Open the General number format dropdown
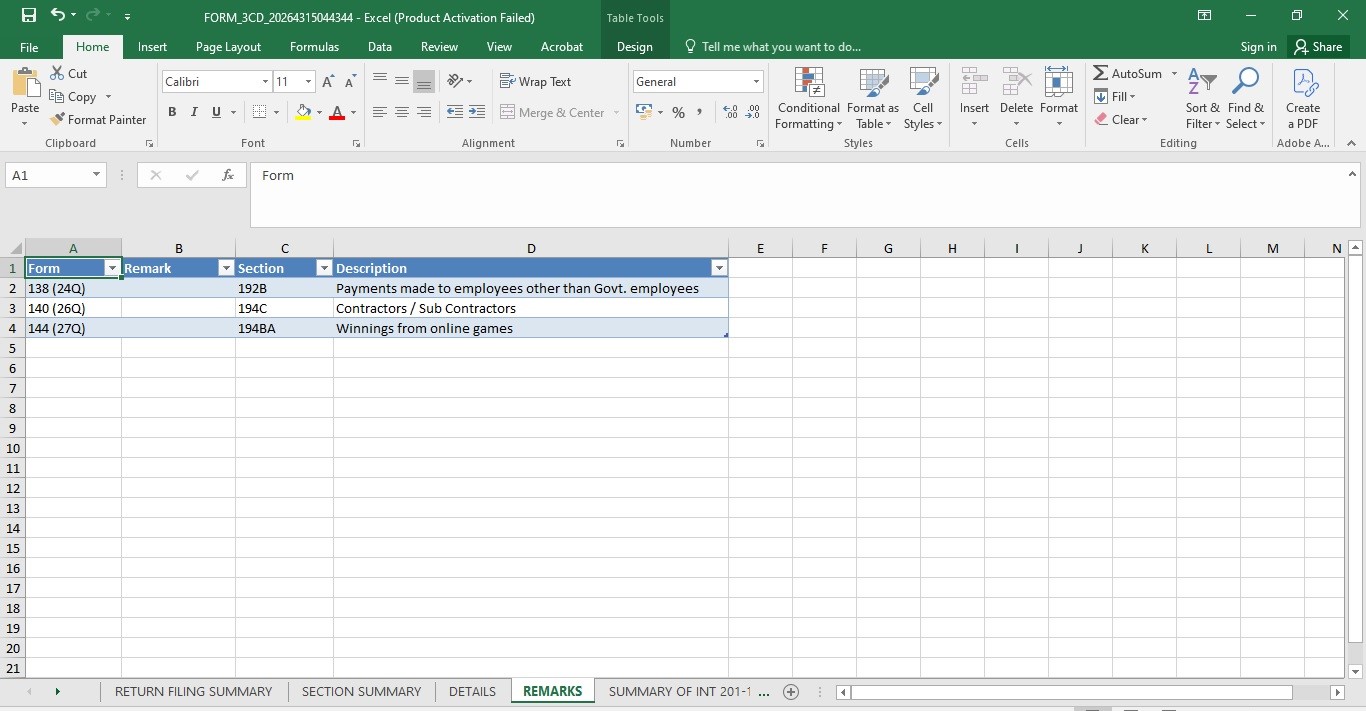 (x=756, y=82)
